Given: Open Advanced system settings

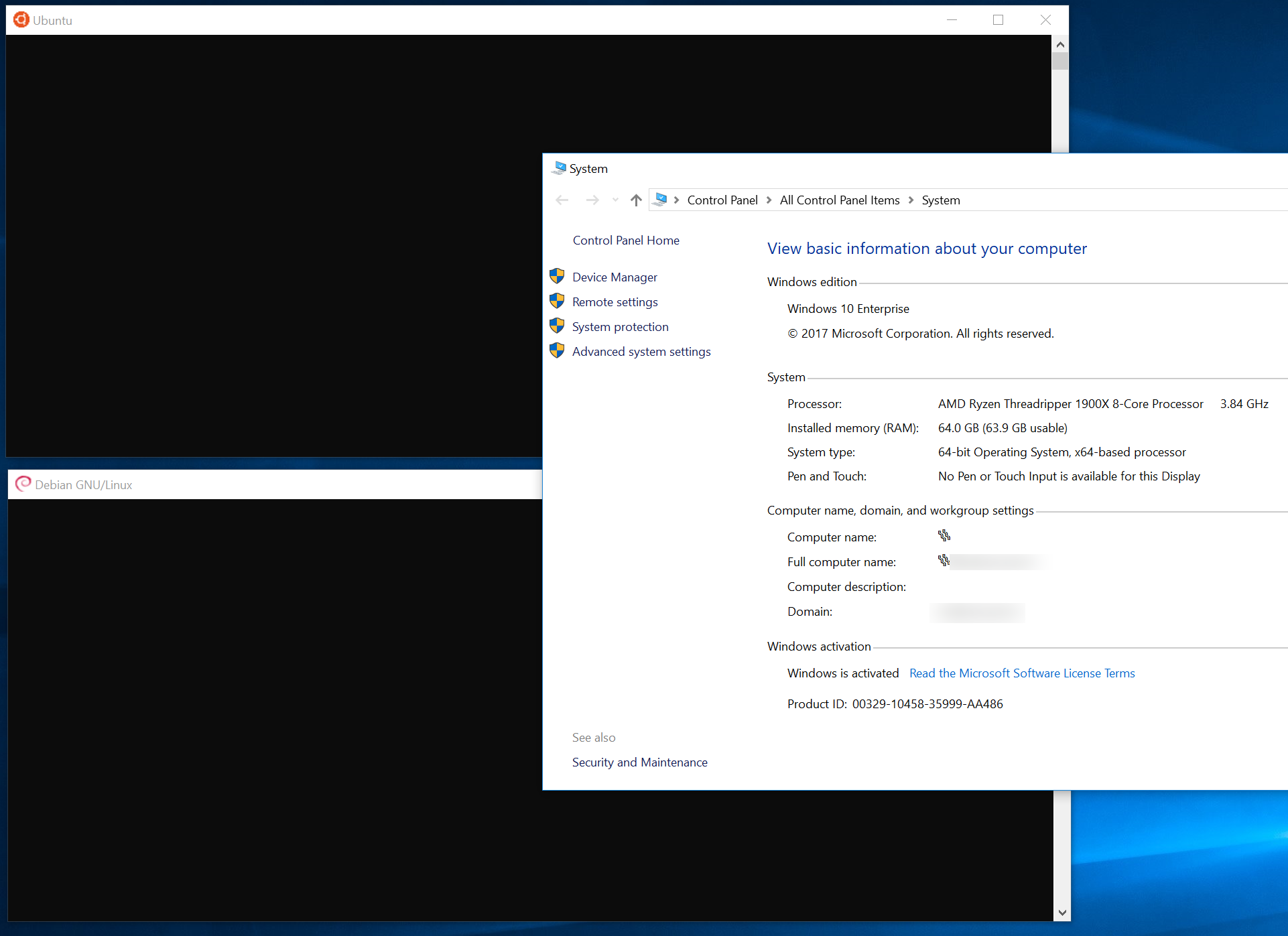Looking at the screenshot, I should [641, 351].
